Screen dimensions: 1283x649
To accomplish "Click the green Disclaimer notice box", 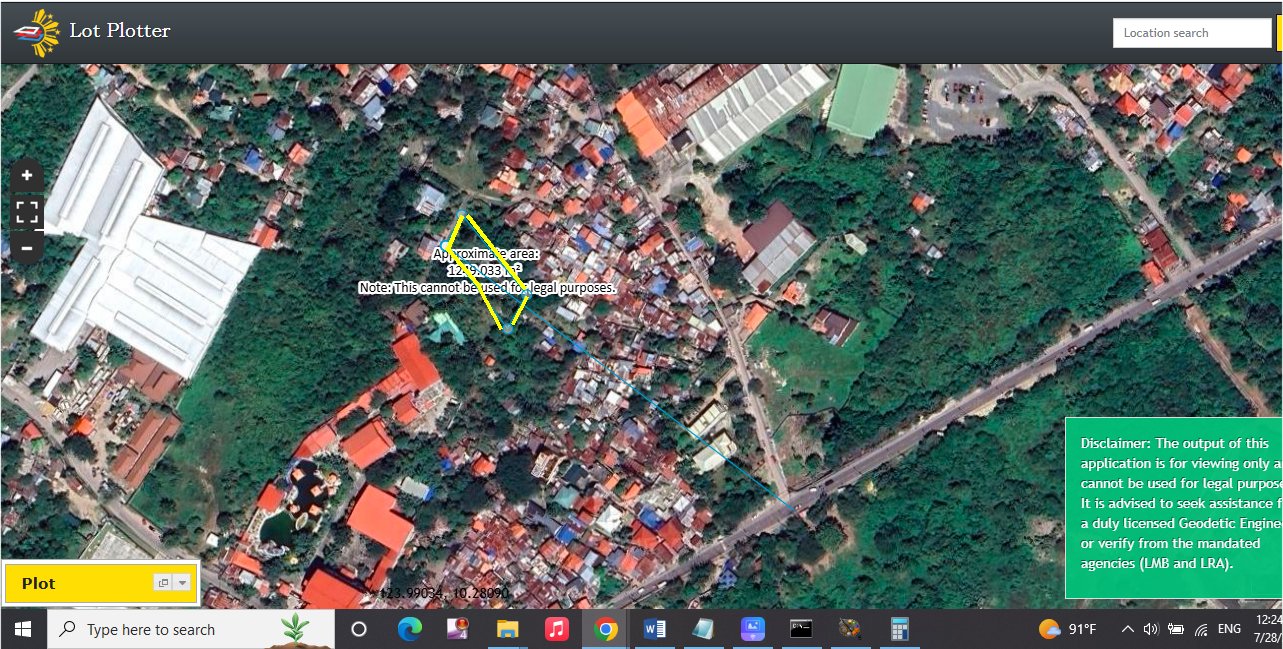I will point(1173,507).
